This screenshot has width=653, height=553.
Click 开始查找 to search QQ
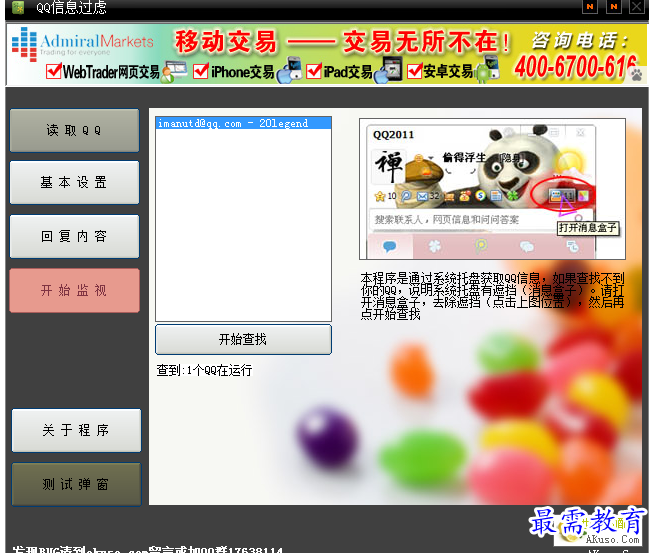coord(243,339)
